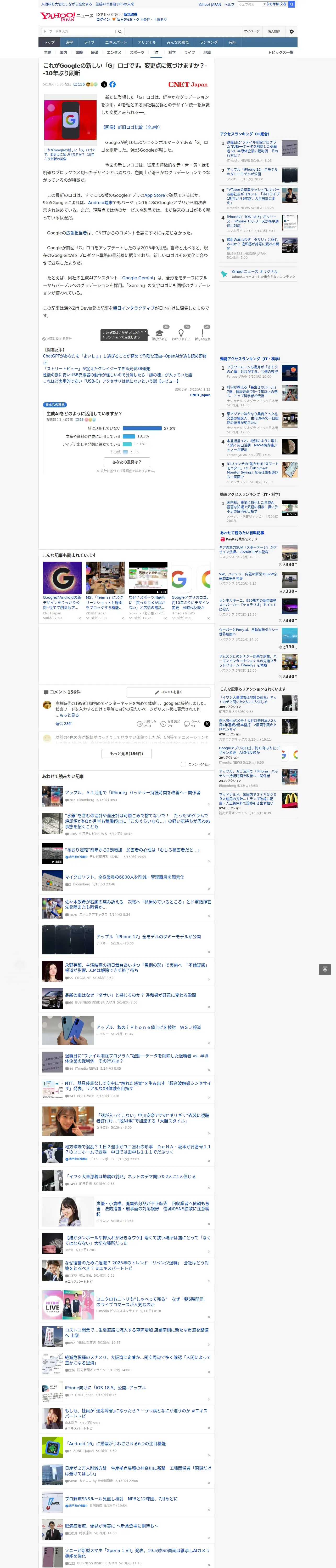Open settings gear icon in header
Image resolution: width=336 pixels, height=1568 pixels.
(292, 32)
